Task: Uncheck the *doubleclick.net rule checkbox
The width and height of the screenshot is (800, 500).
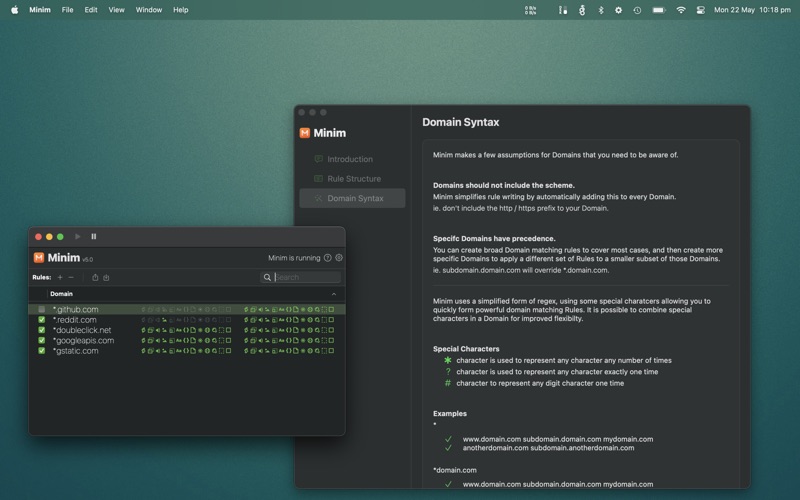Action: click(x=41, y=330)
